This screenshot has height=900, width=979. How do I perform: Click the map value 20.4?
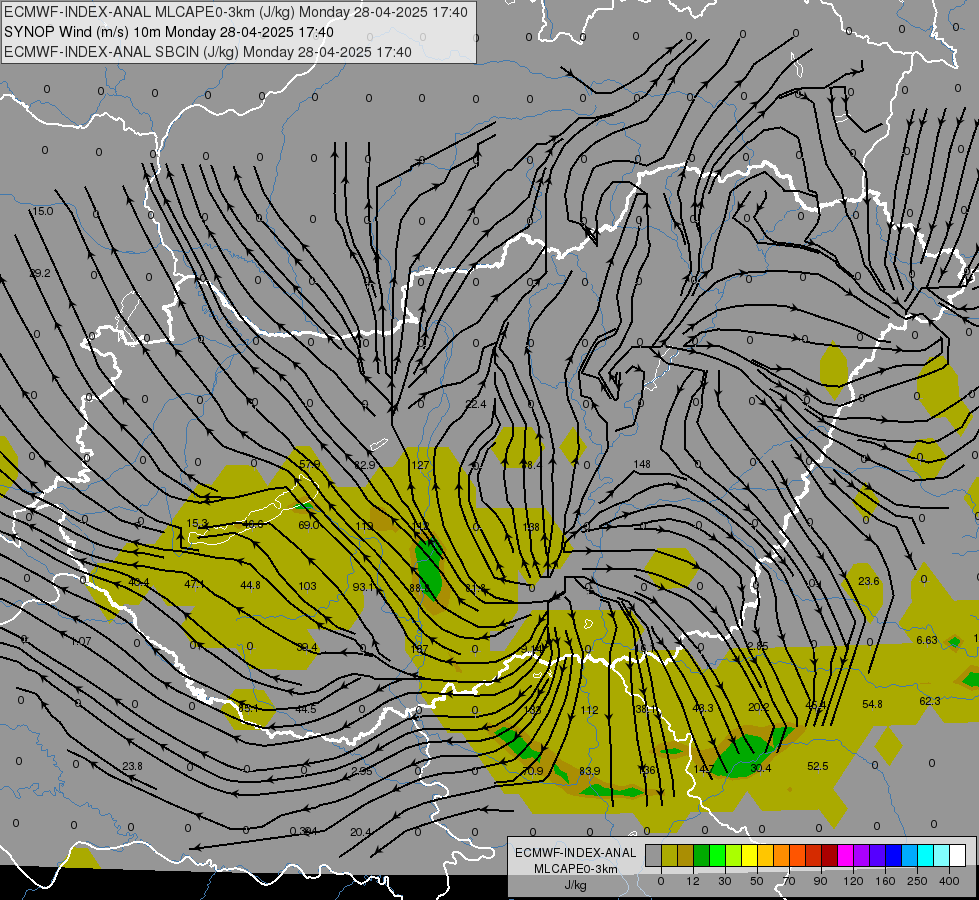[x=361, y=831]
